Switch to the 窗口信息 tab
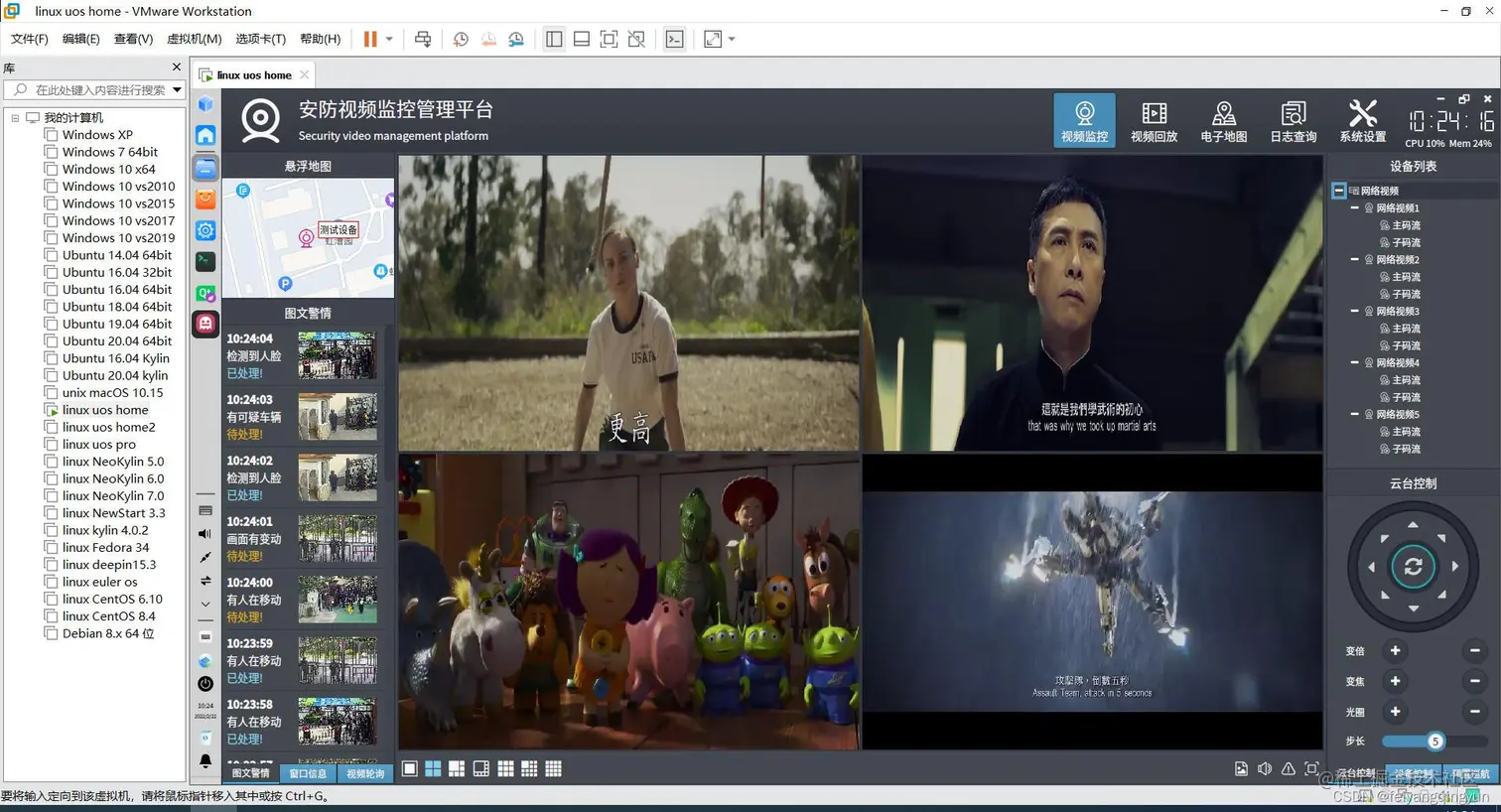Image resolution: width=1501 pixels, height=812 pixels. tap(308, 773)
